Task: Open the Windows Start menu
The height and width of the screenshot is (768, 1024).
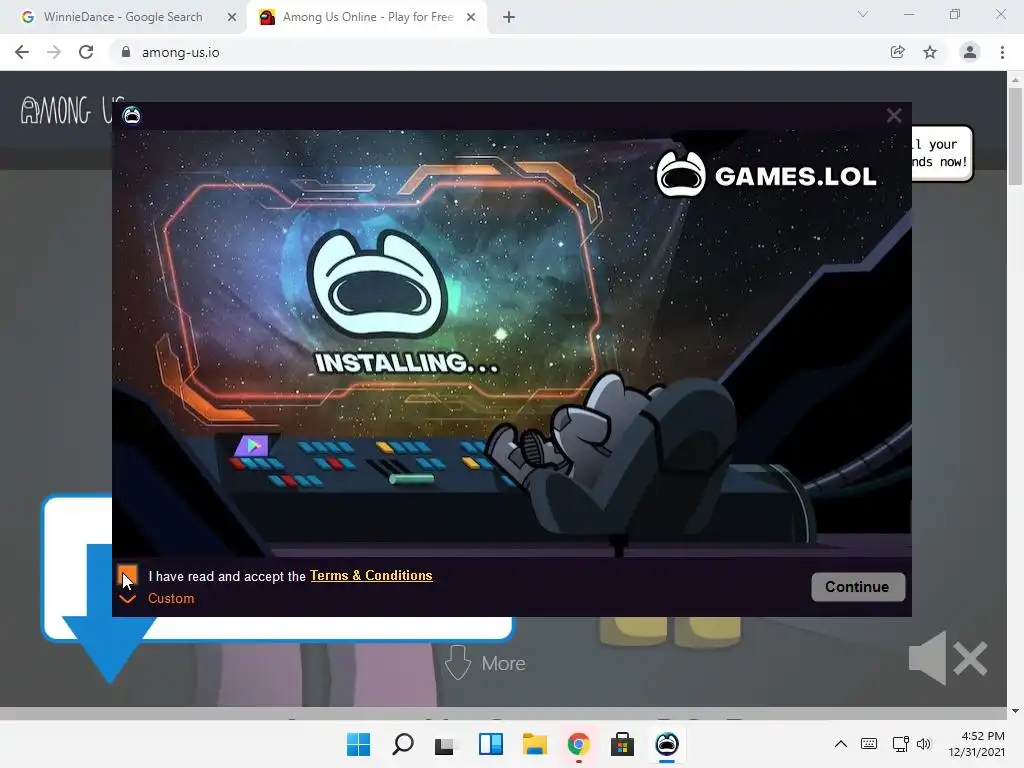Action: coord(358,744)
